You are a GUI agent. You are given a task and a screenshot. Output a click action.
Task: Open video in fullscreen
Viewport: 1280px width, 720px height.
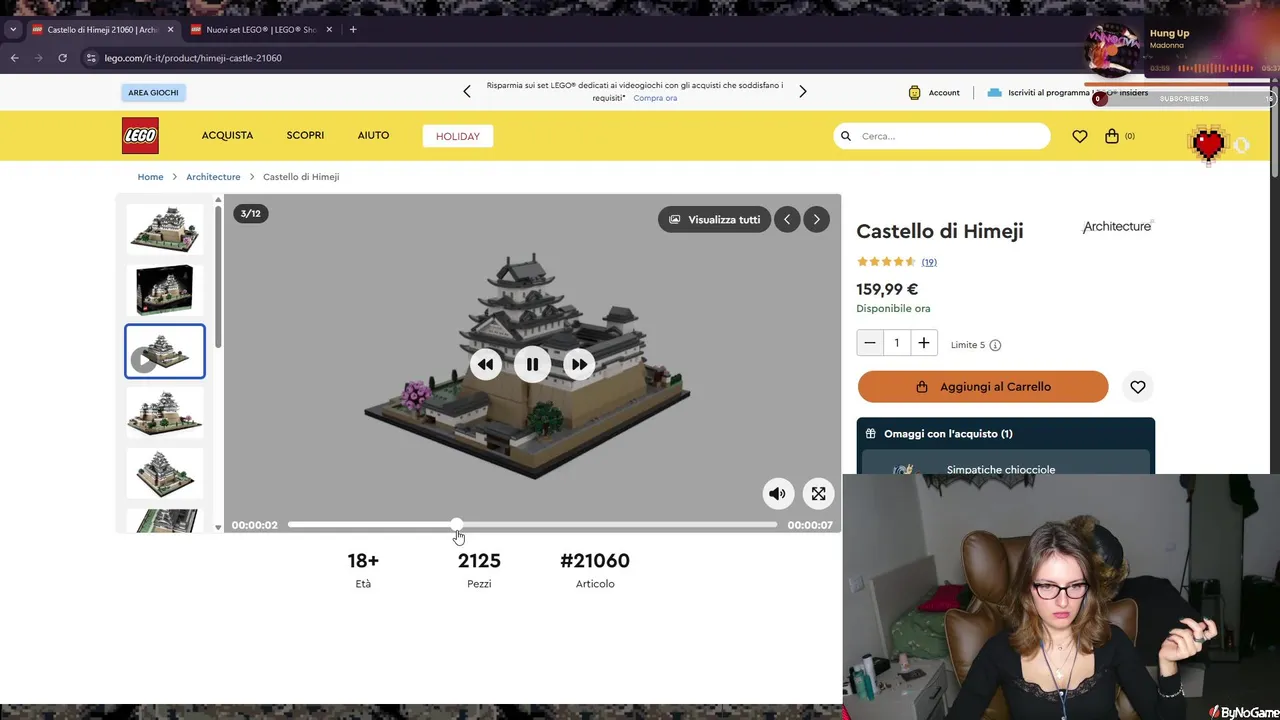pyautogui.click(x=818, y=493)
